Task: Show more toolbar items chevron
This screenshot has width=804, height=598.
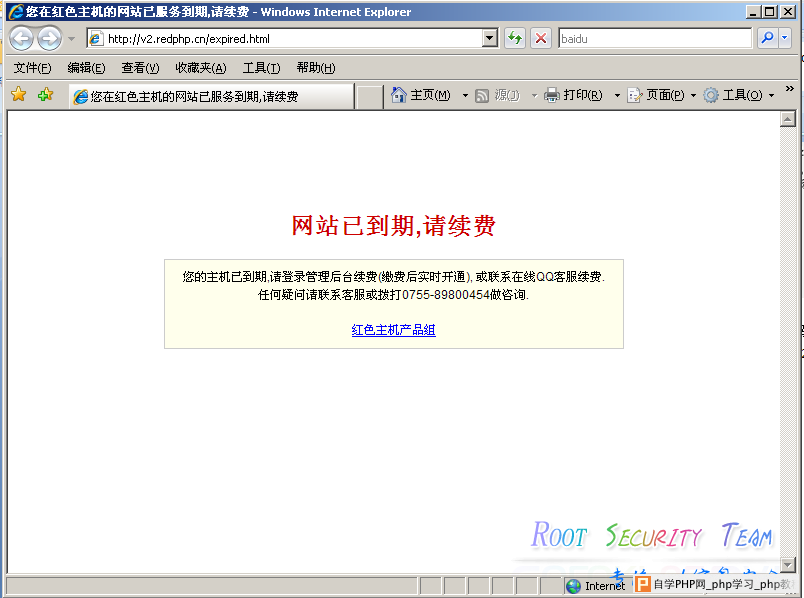Action: coord(790,89)
